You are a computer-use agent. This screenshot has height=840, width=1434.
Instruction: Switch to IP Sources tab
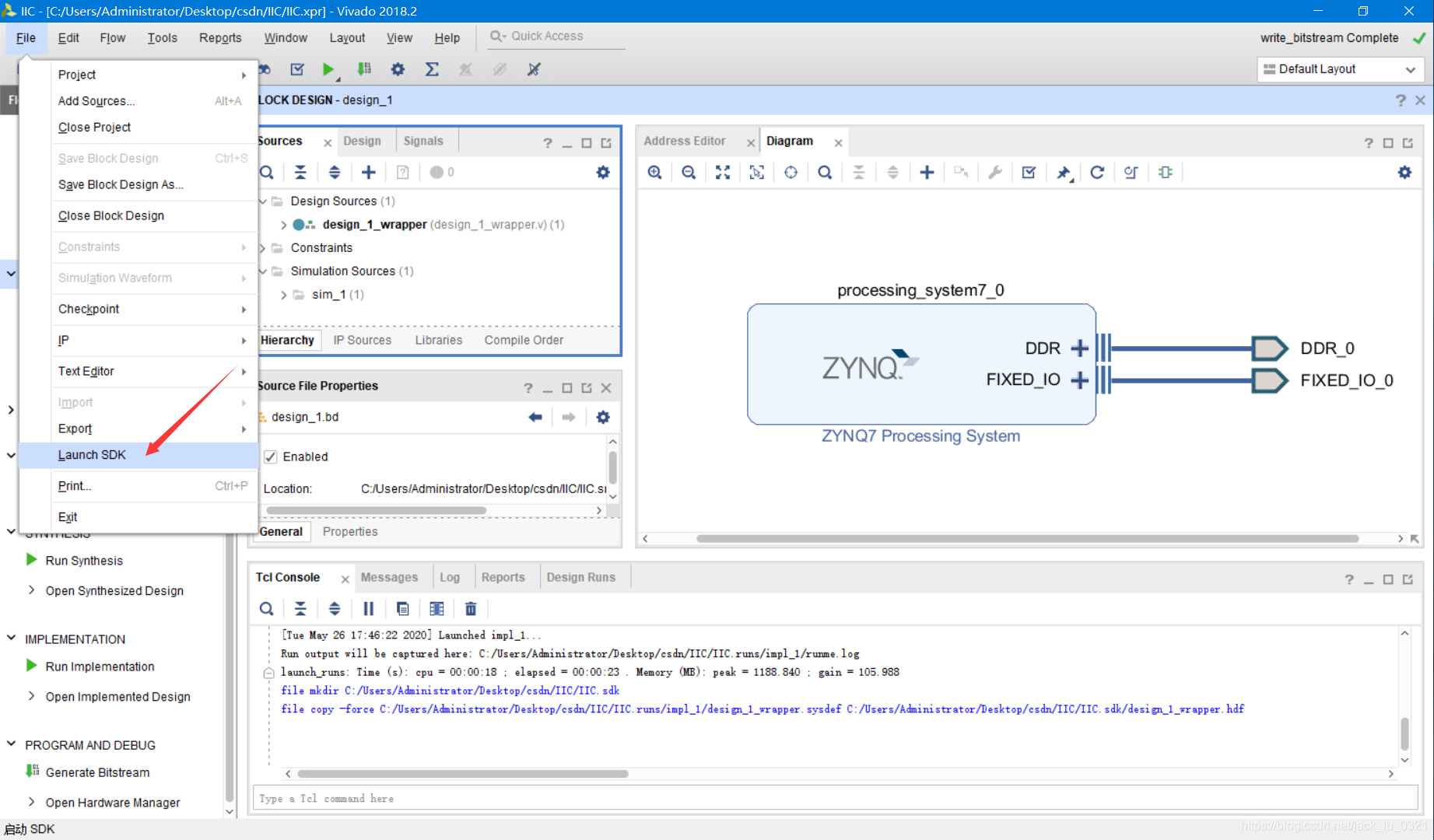363,340
